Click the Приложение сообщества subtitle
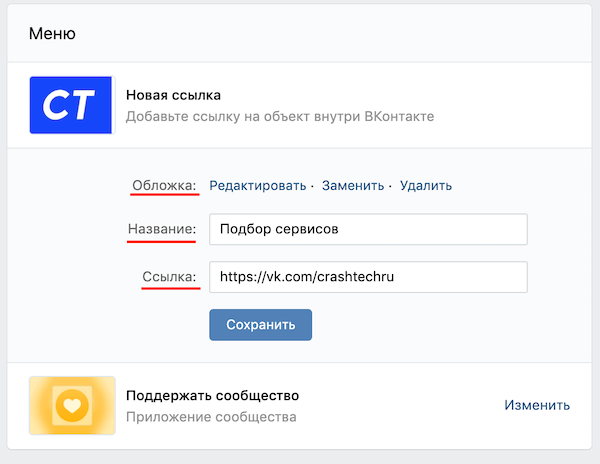Image resolution: width=600 pixels, height=464 pixels. 211,417
